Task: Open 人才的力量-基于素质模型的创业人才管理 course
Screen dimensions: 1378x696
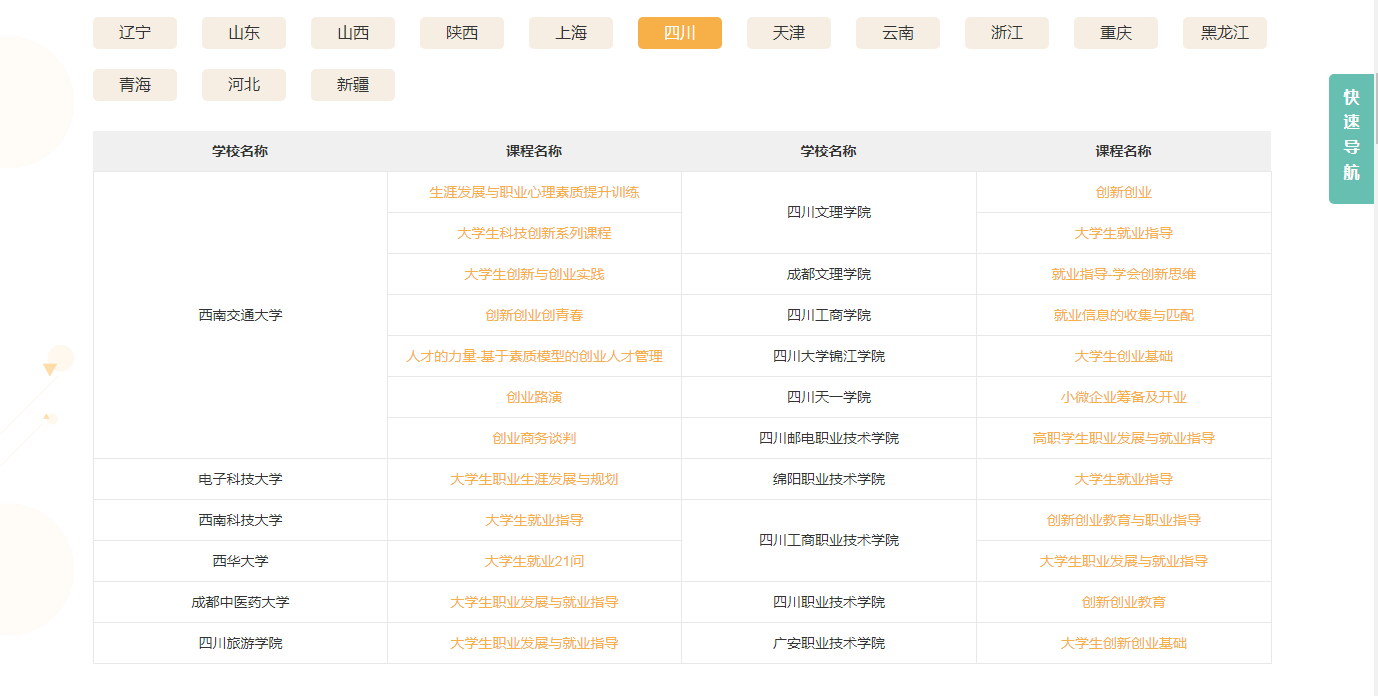Action: click(x=534, y=356)
